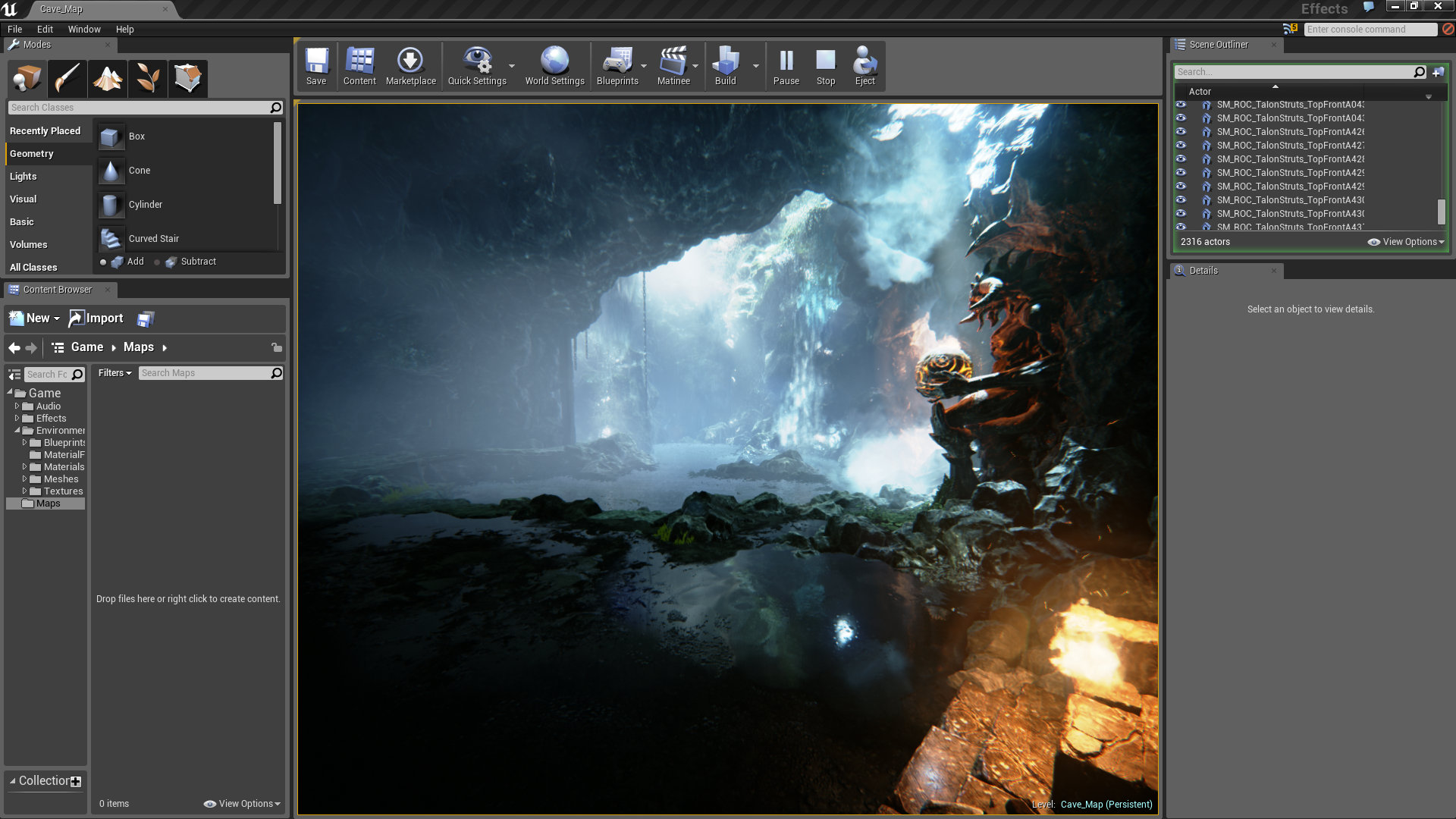Click the Cave_Map (Persistent) level link
Screen dimensions: 1456x819
click(1106, 805)
